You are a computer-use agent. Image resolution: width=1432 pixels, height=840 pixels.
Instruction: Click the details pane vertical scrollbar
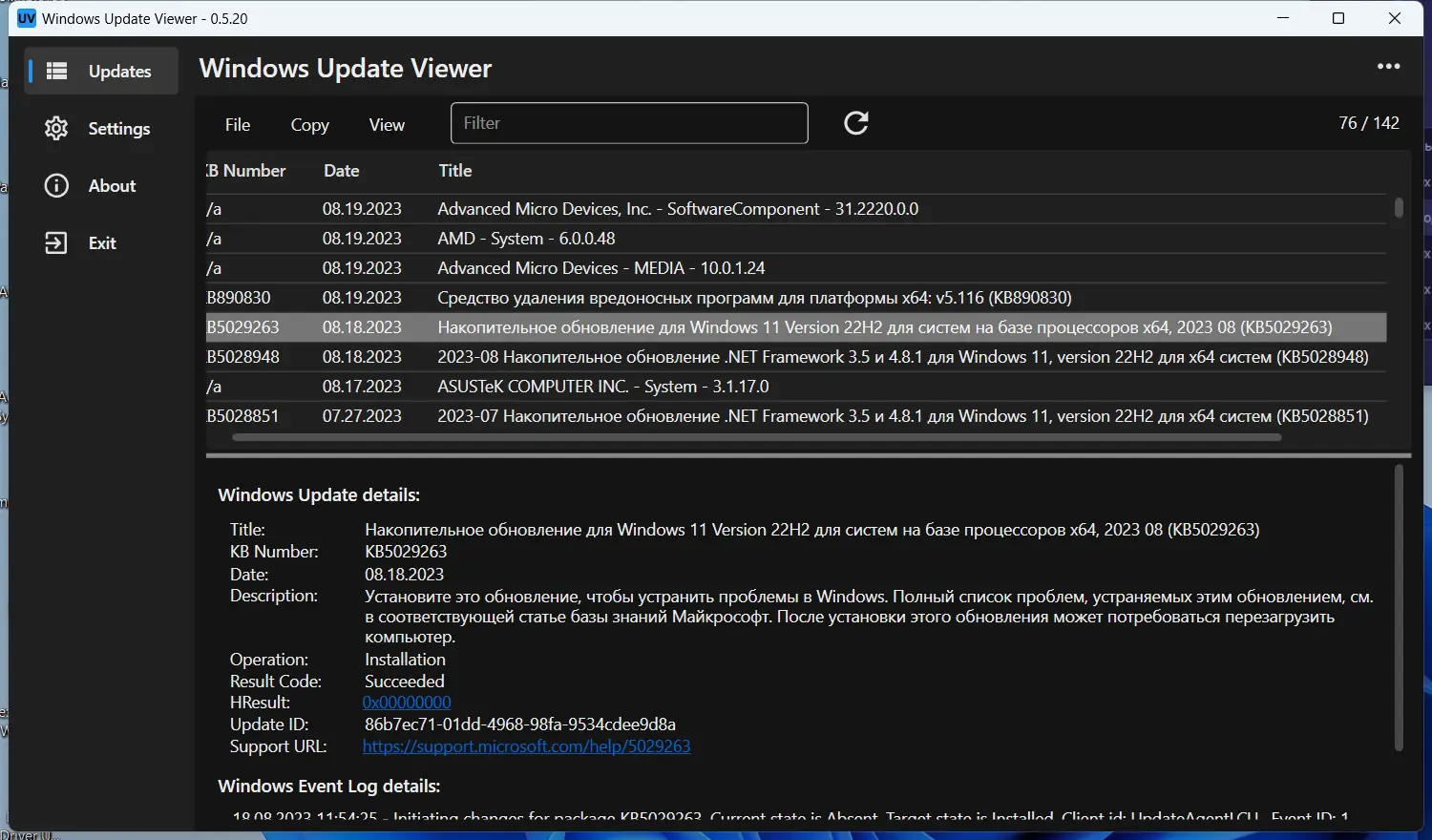[x=1399, y=608]
